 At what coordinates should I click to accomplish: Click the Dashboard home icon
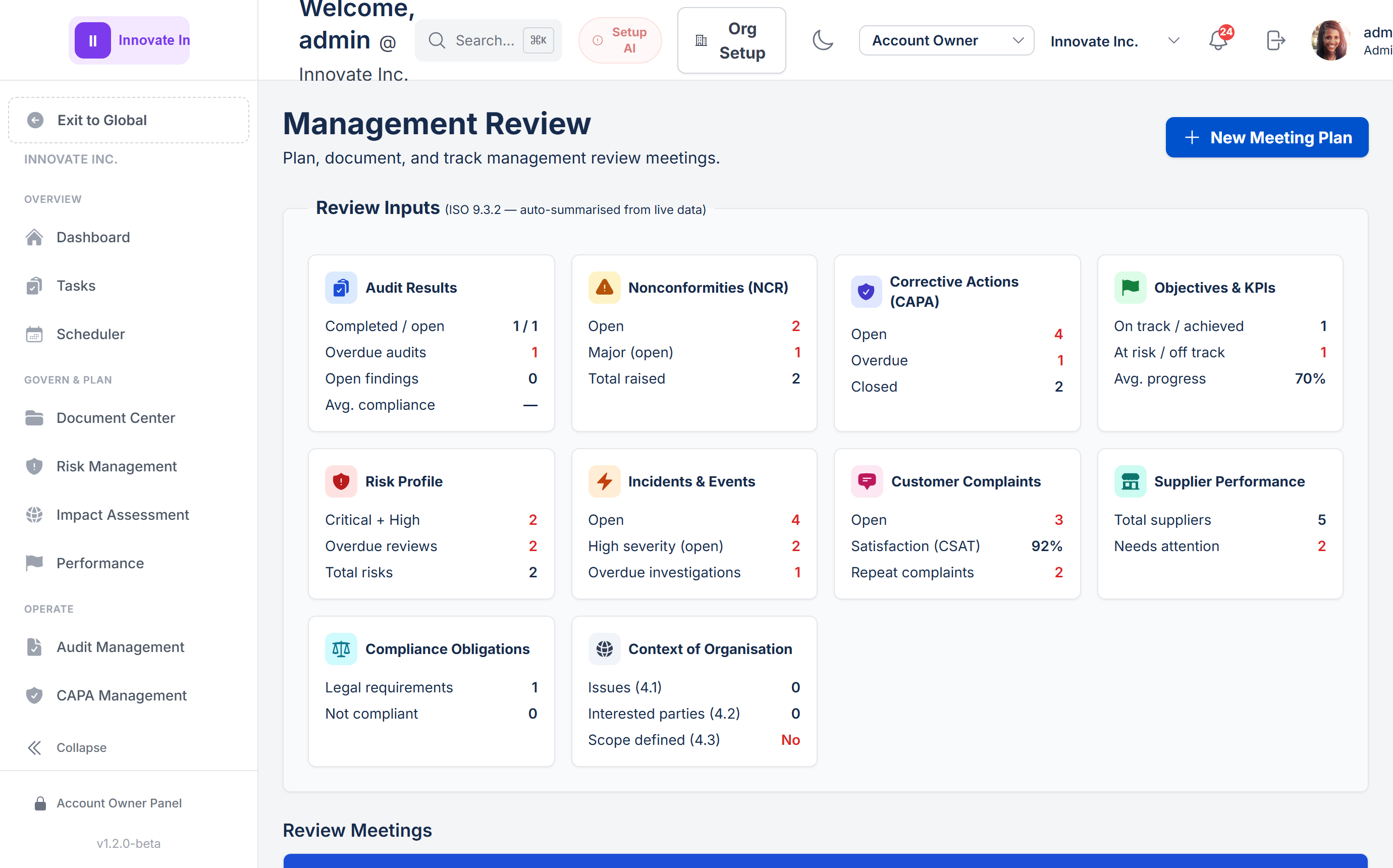pos(34,237)
